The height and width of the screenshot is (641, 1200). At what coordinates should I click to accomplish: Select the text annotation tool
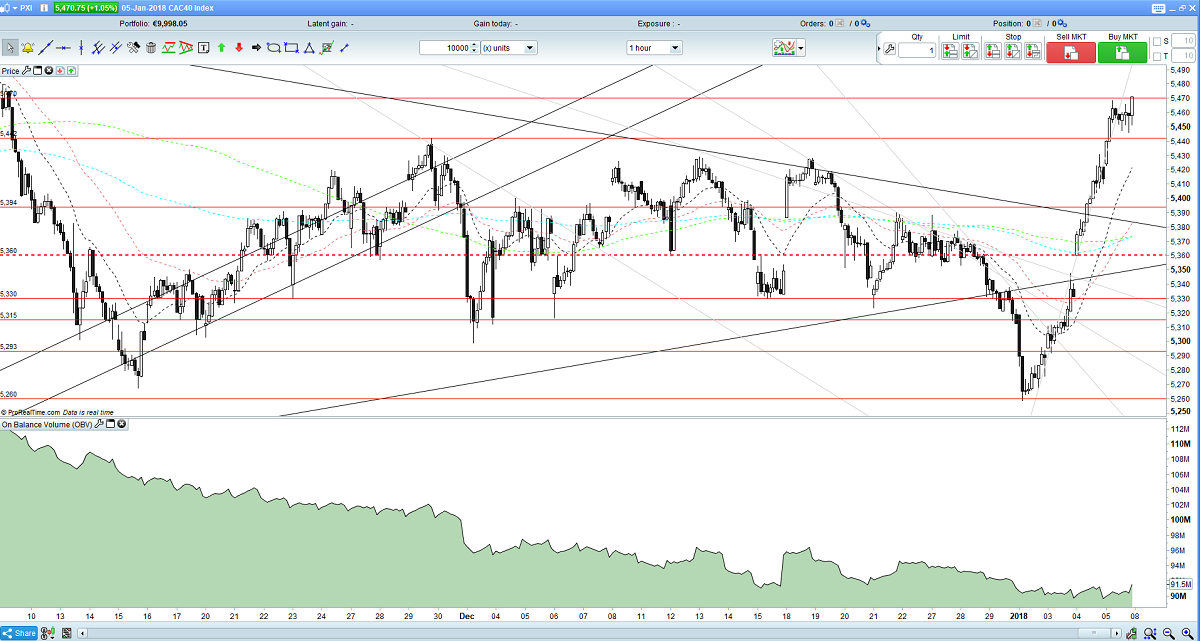[204, 47]
